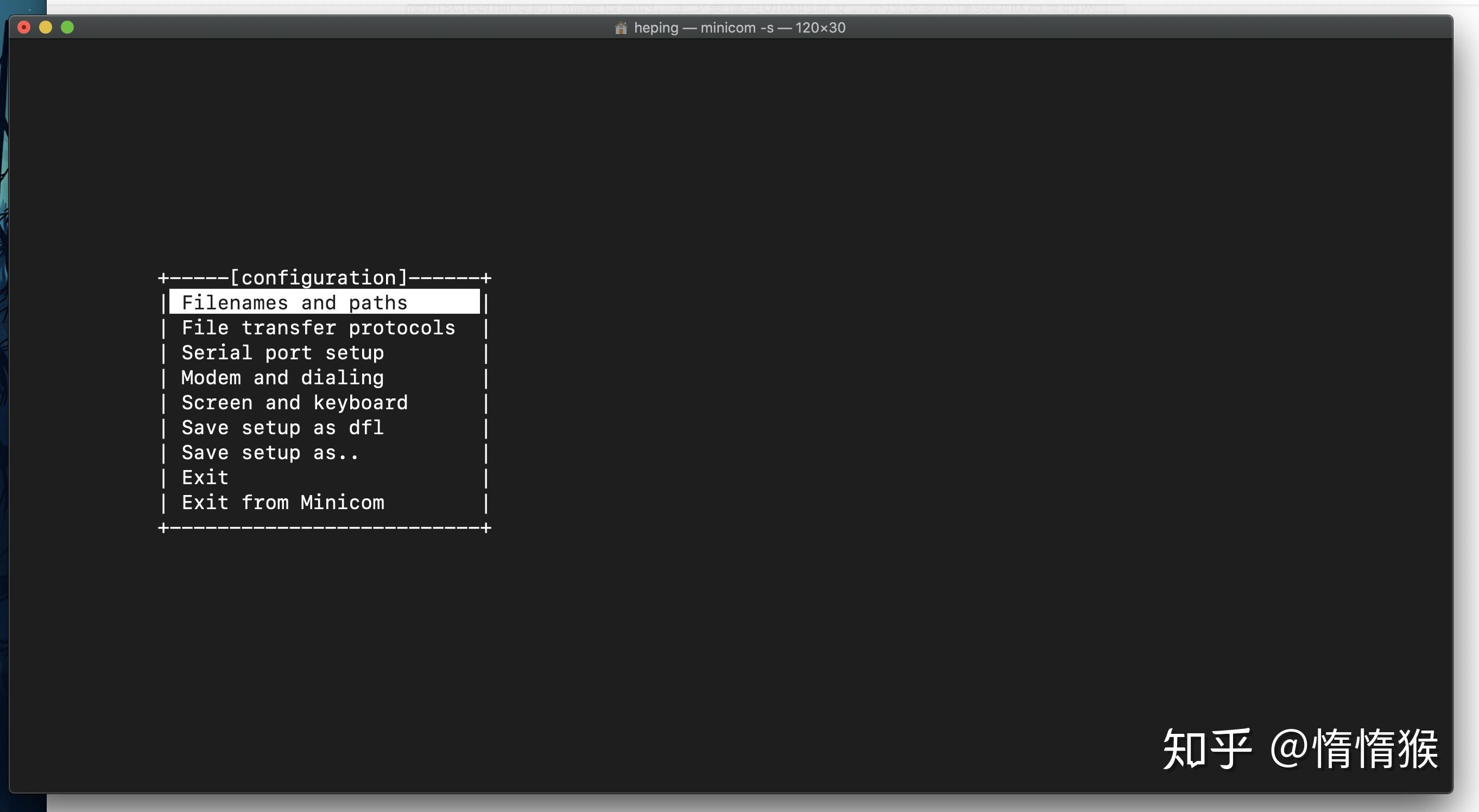Click the configuration box bottom border

[324, 528]
